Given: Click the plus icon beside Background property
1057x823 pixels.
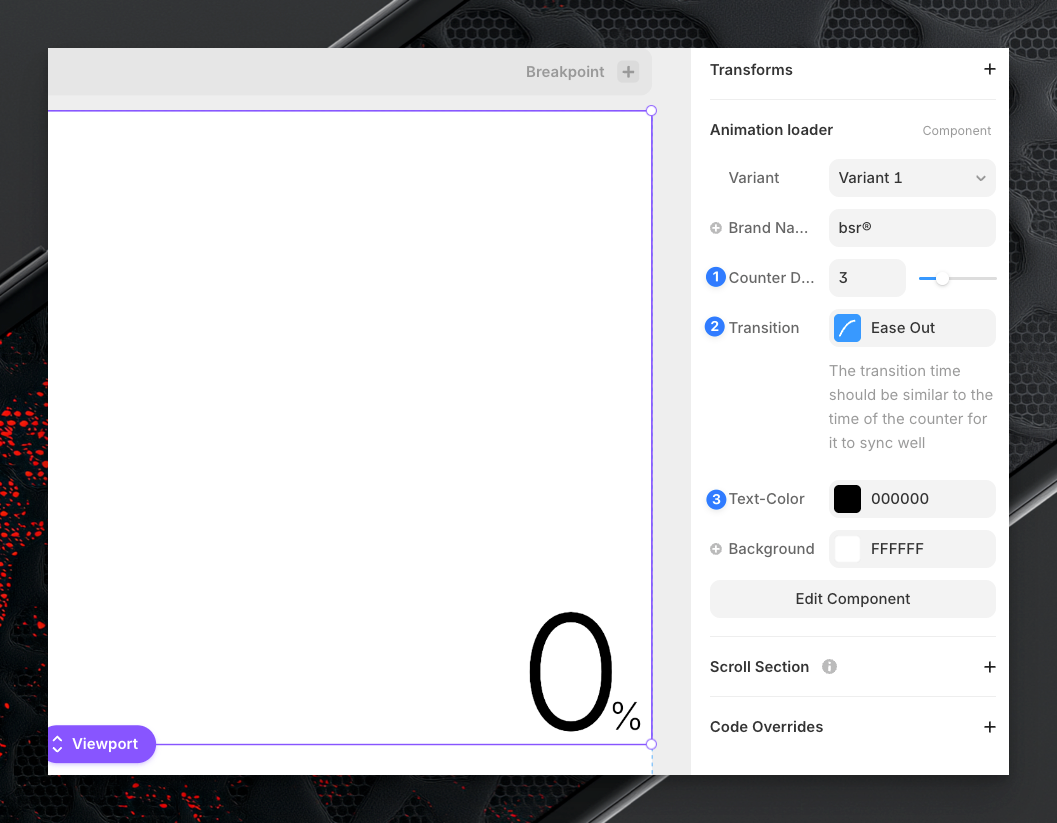Looking at the screenshot, I should (716, 549).
